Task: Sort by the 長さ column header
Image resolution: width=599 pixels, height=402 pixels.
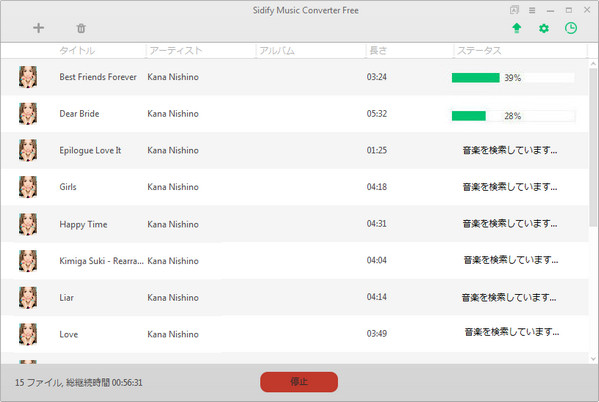Action: click(378, 50)
